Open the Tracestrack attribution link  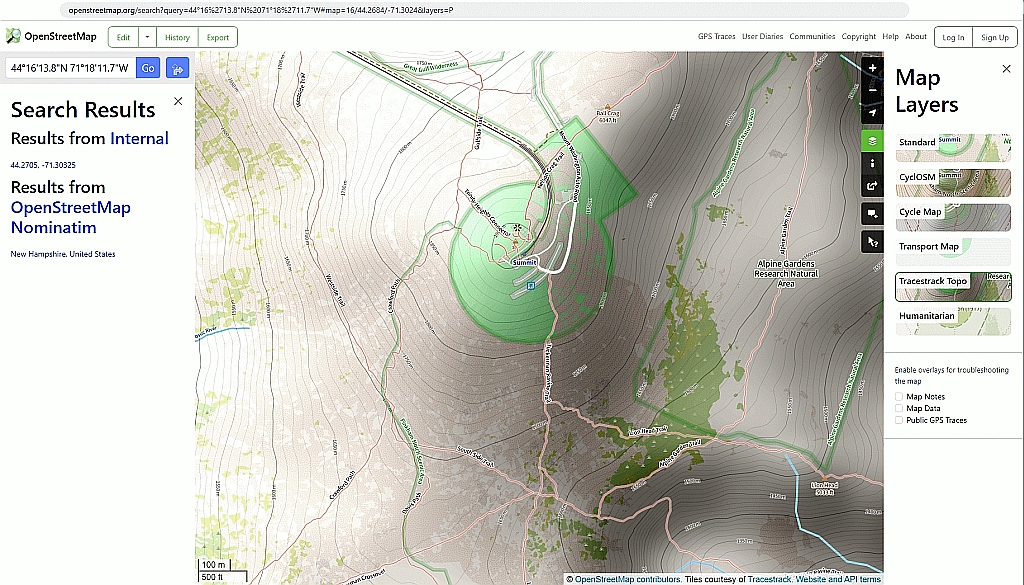[769, 579]
